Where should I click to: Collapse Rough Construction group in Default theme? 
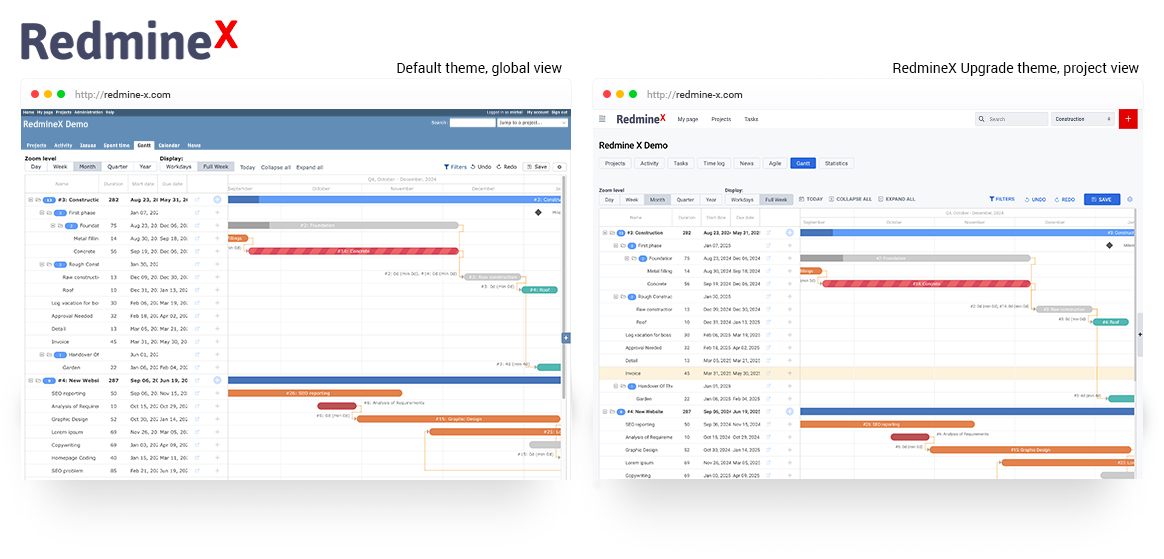coord(42,264)
